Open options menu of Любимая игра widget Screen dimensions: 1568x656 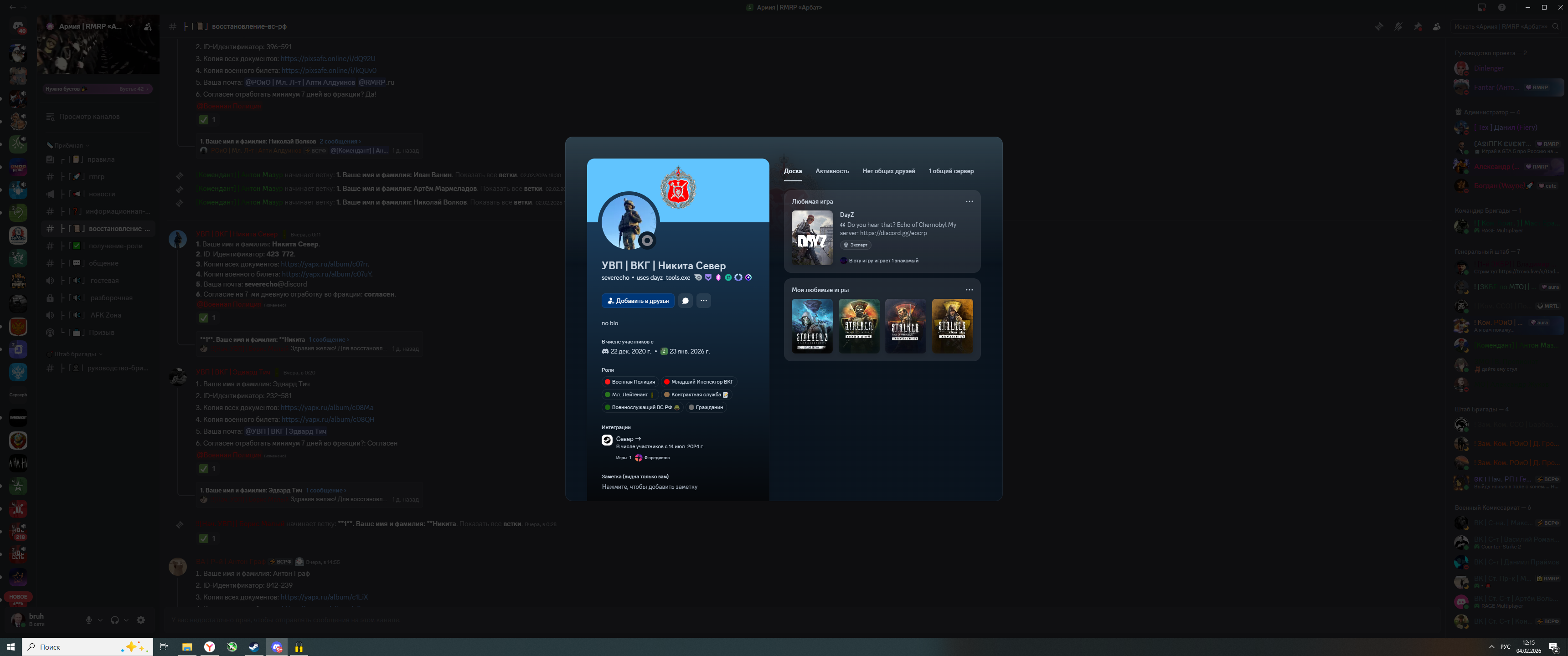(969, 201)
